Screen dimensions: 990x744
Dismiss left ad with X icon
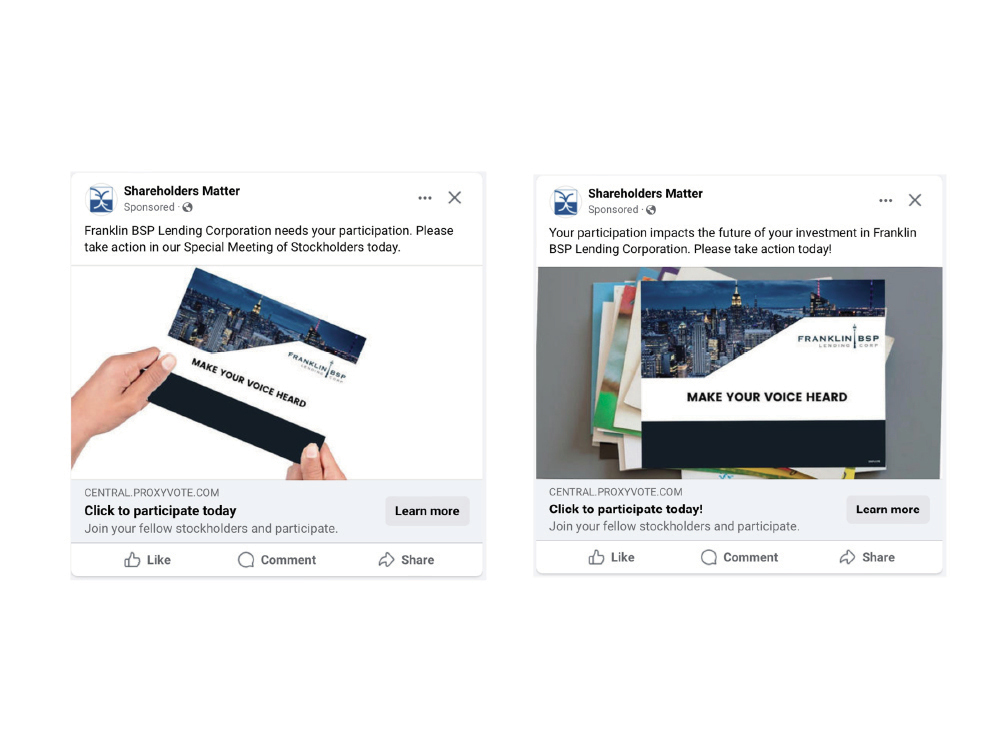455,198
